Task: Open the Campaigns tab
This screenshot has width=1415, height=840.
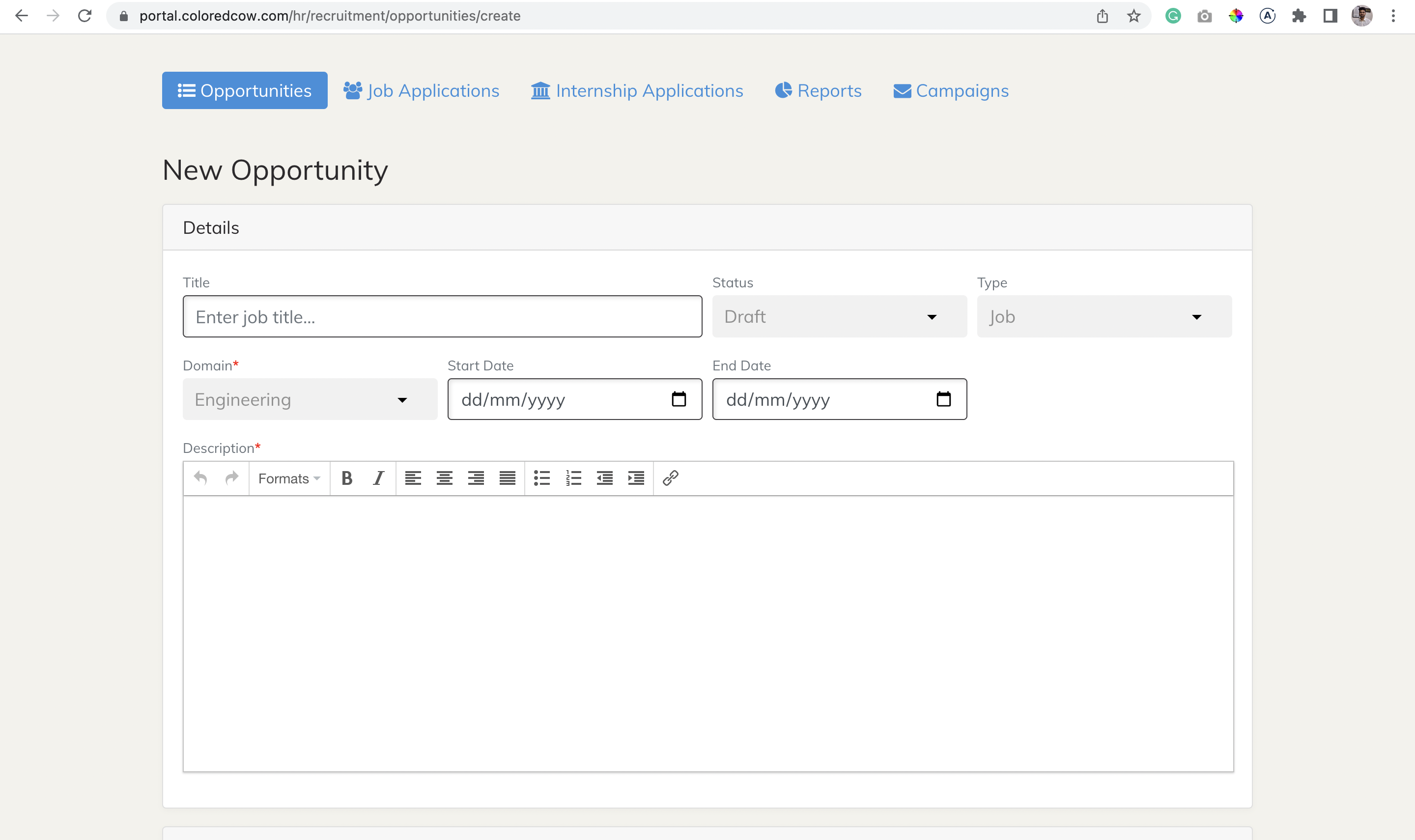Action: (x=951, y=90)
